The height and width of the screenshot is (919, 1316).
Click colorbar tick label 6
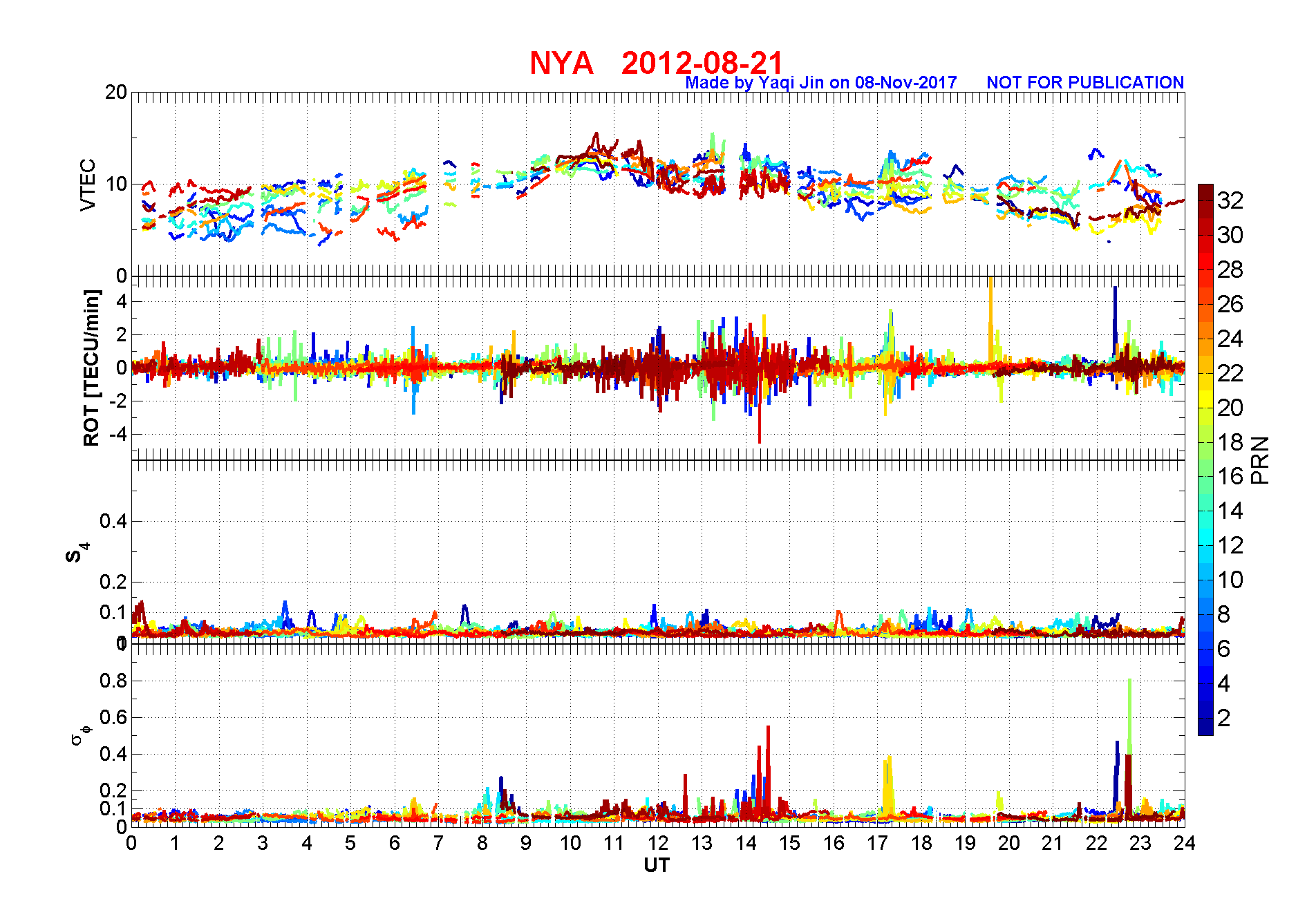1223,650
